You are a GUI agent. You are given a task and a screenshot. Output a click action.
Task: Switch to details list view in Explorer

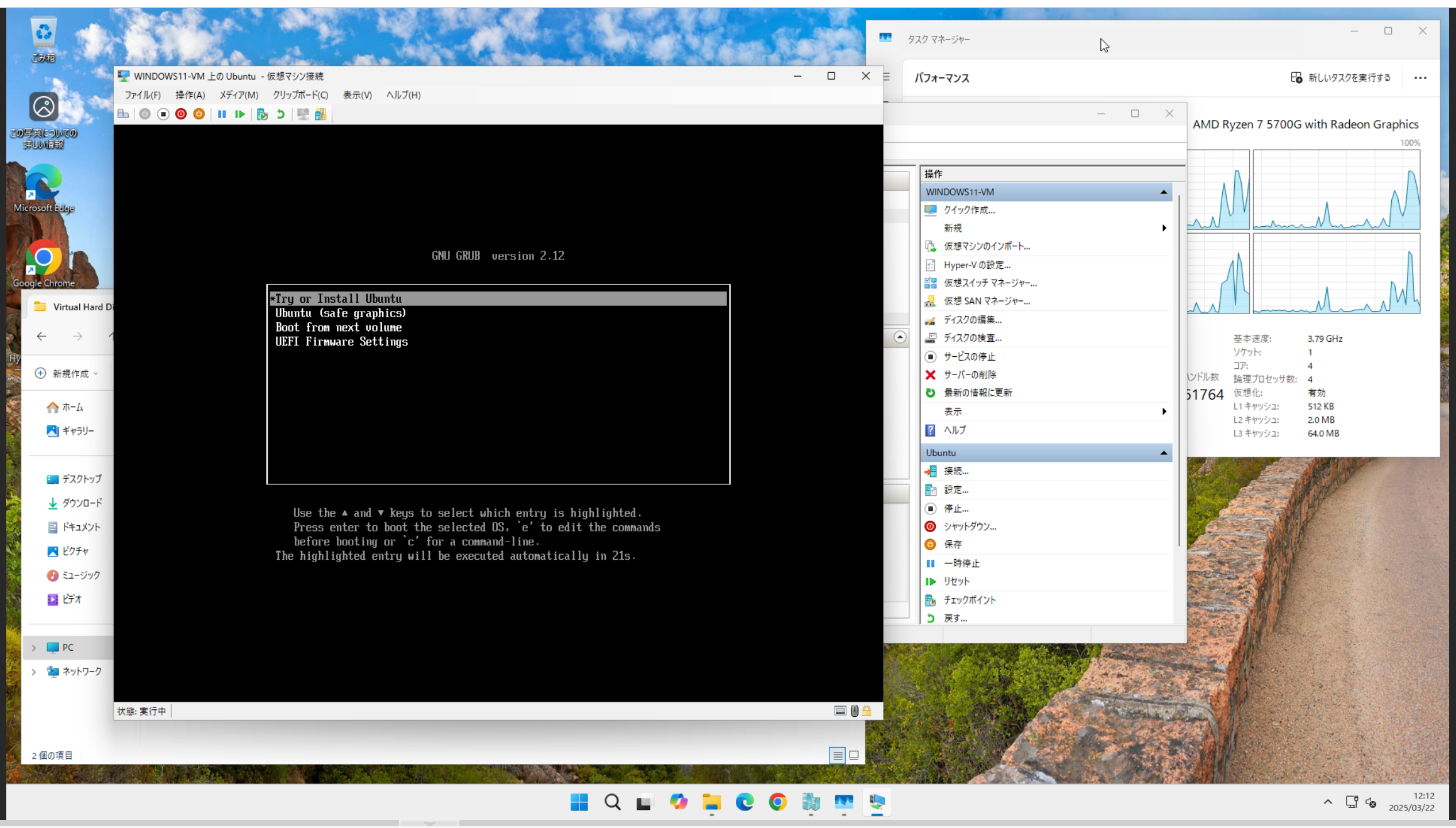(837, 755)
